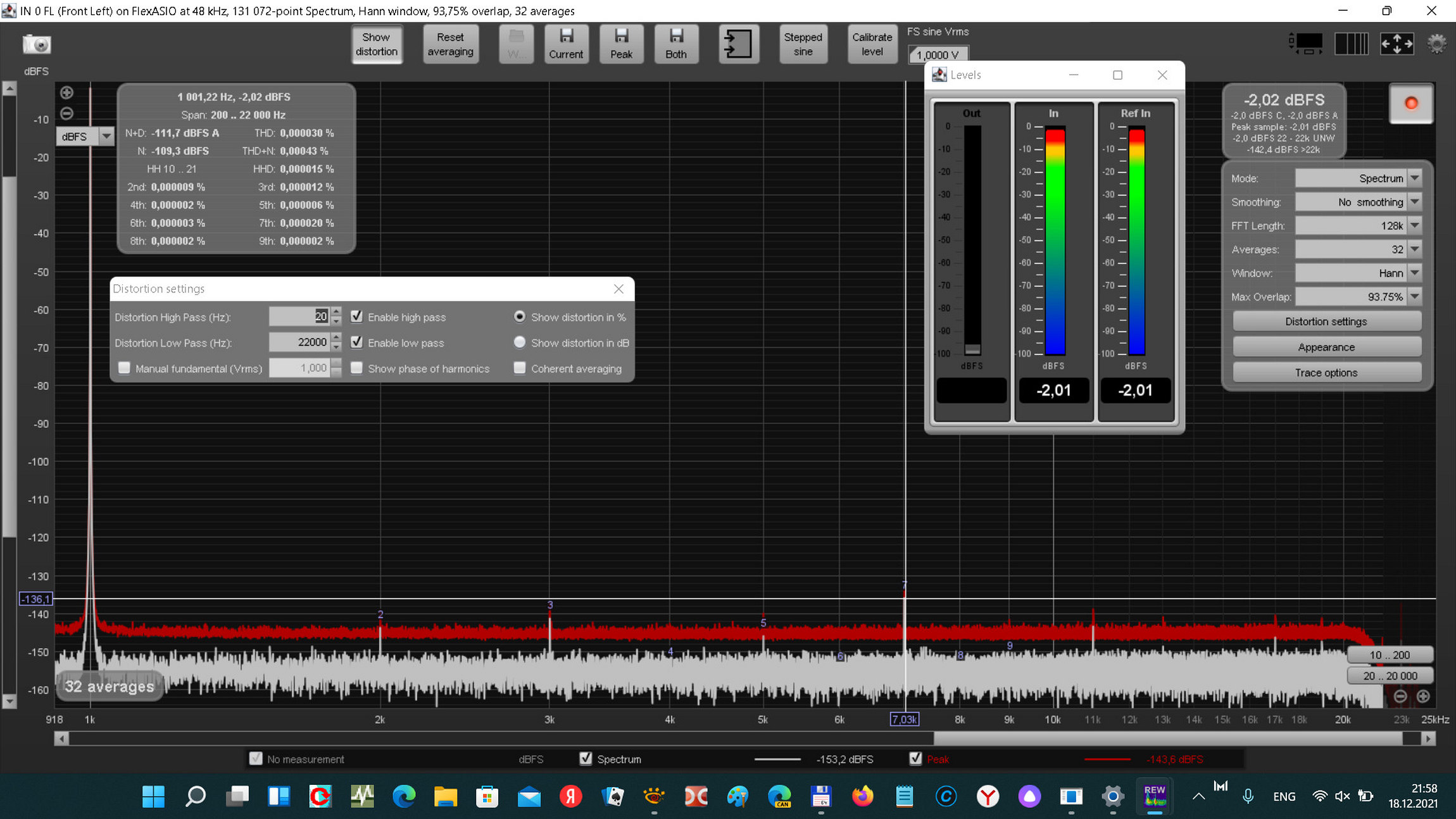Click FS sine Vrms value field
1456x819 pixels.
pyautogui.click(x=938, y=54)
